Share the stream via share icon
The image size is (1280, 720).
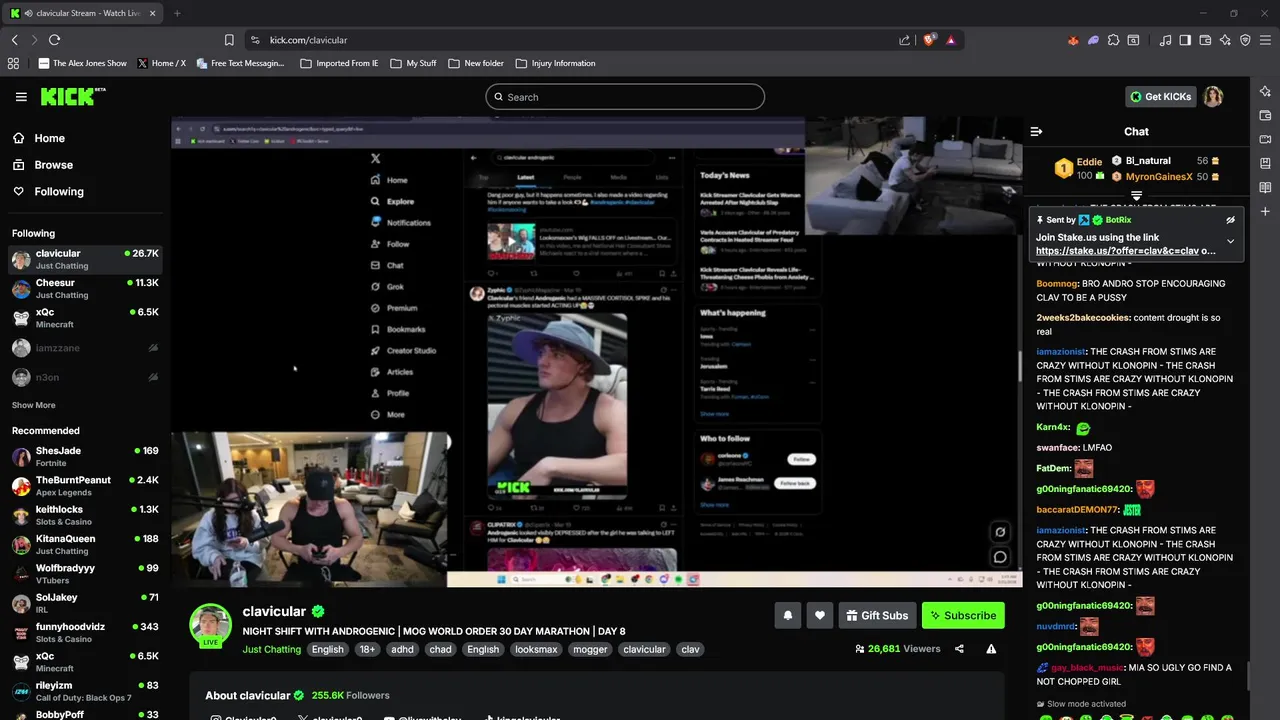click(959, 649)
